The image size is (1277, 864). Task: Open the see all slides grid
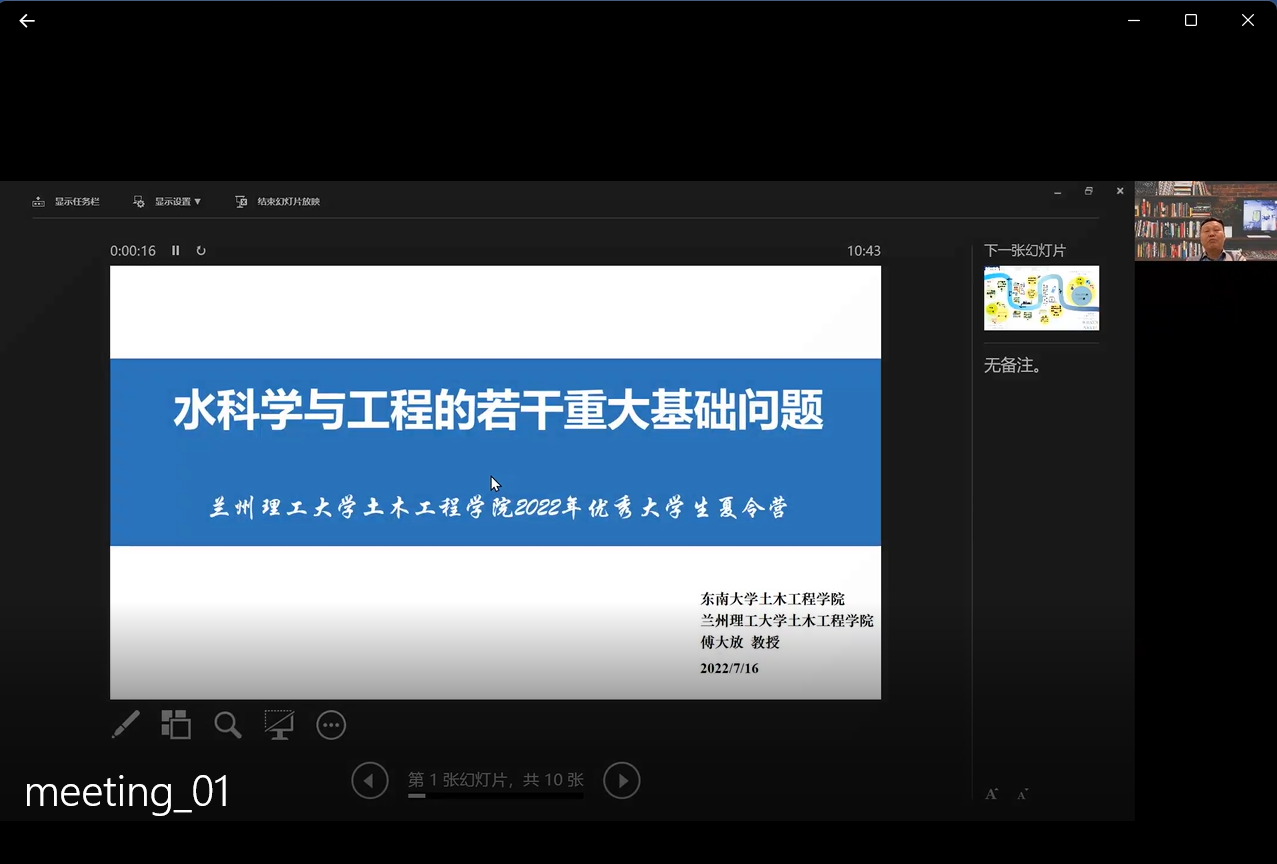176,725
